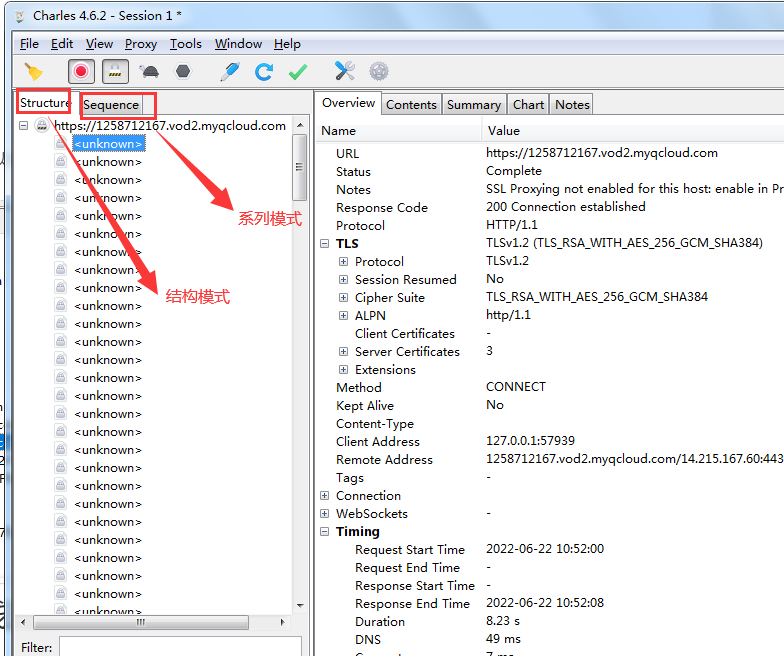Image resolution: width=784 pixels, height=656 pixels.
Task: Open the Tools menu
Action: 186,44
